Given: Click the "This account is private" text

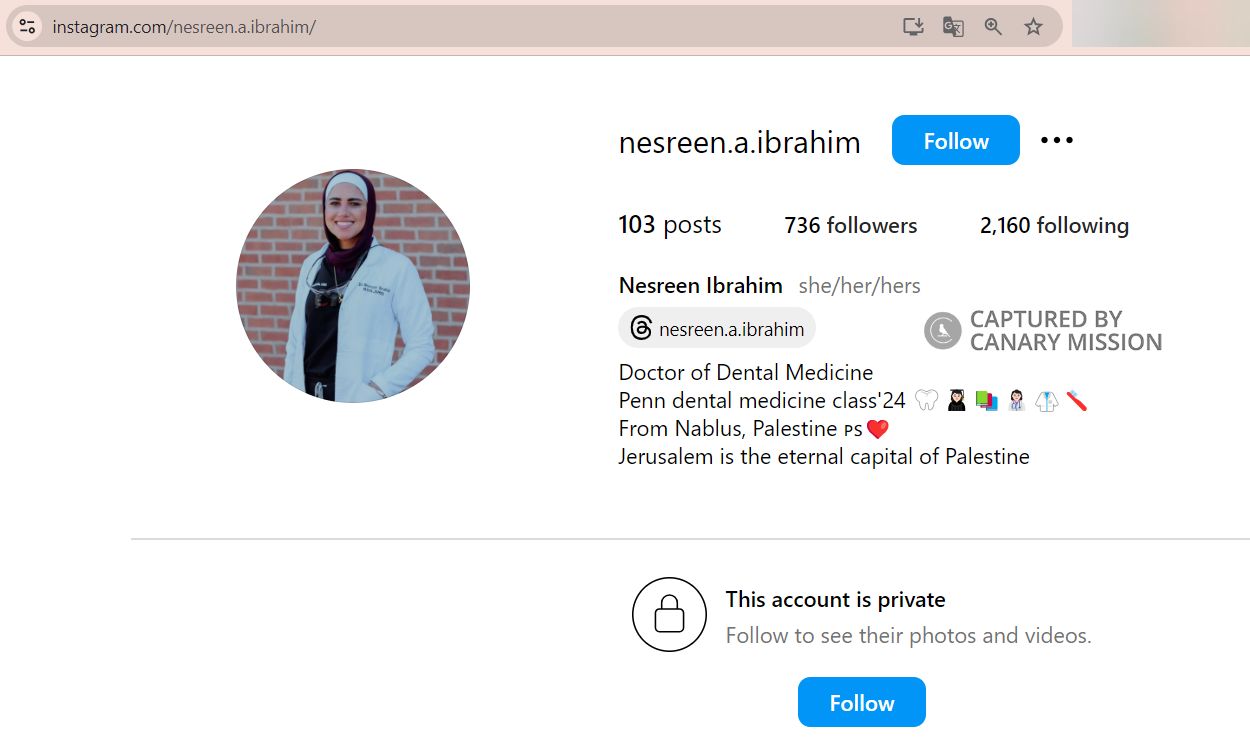Looking at the screenshot, I should click(x=835, y=600).
